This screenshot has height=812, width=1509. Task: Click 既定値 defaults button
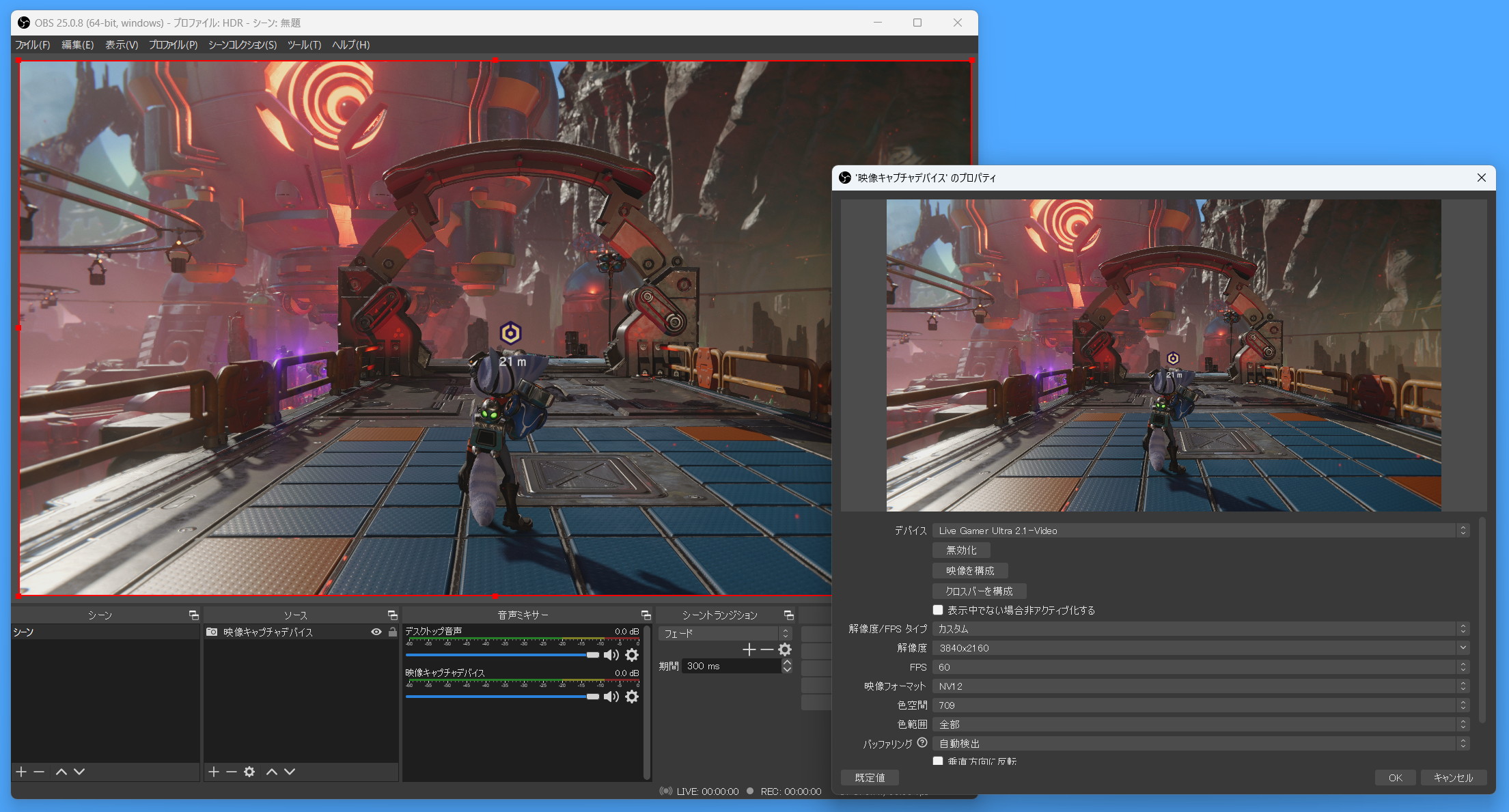[870, 777]
